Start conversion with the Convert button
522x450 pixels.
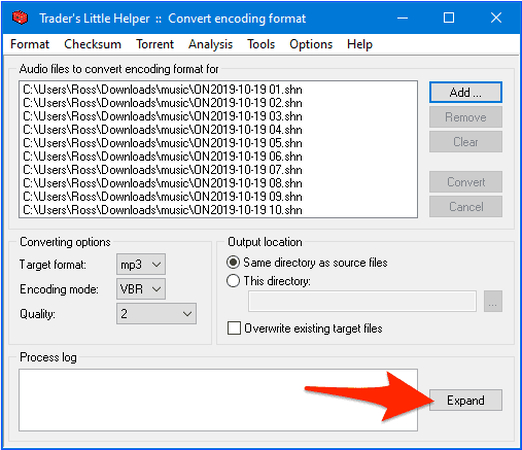click(x=466, y=182)
